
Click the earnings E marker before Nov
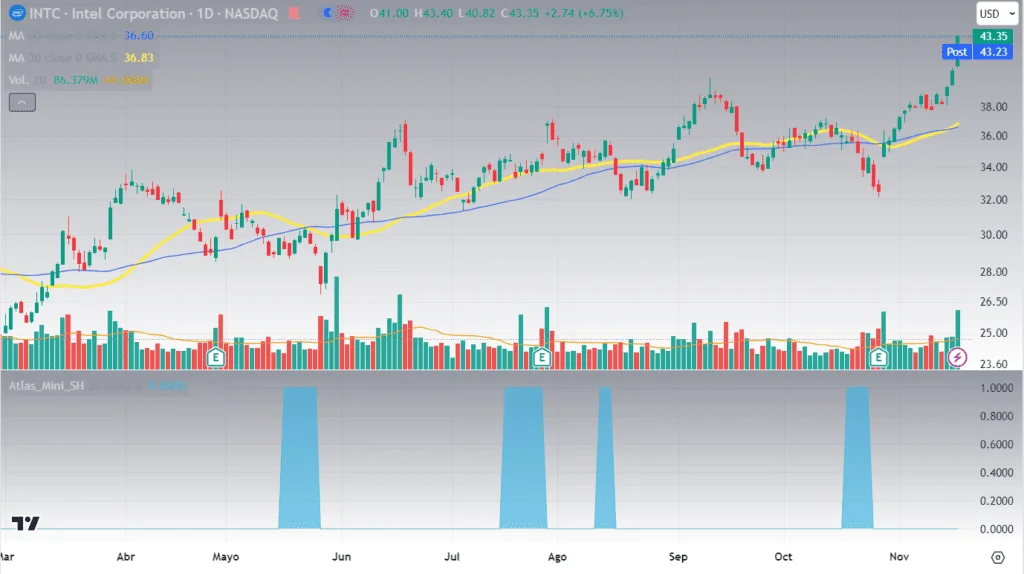[x=878, y=357]
